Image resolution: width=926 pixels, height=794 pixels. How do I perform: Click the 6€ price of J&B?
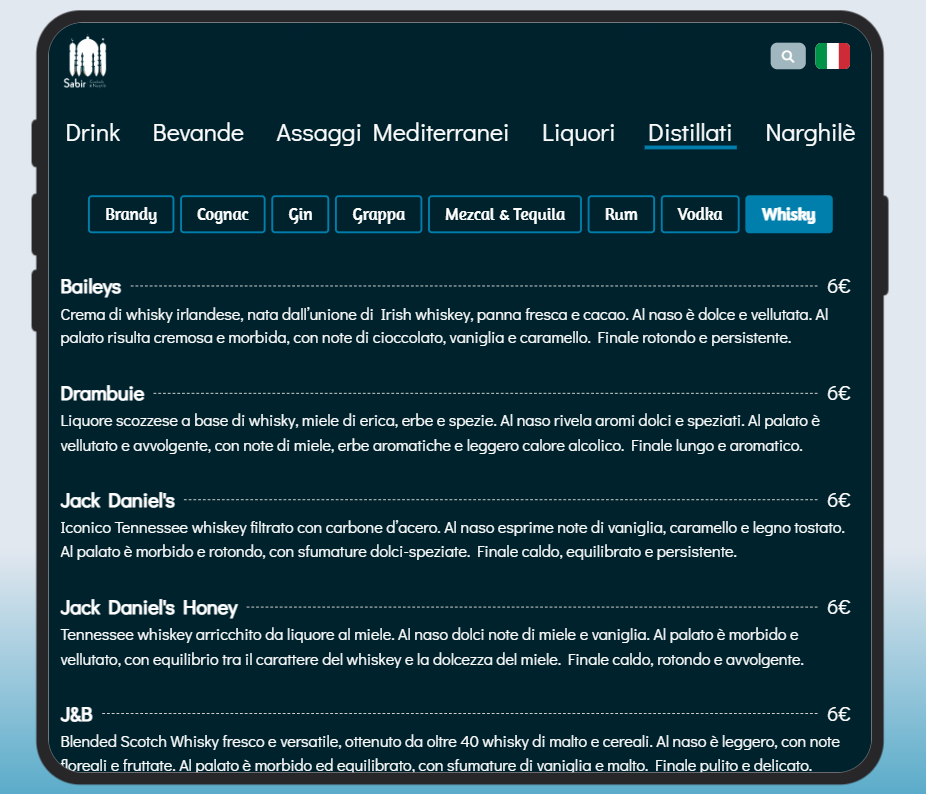click(838, 715)
